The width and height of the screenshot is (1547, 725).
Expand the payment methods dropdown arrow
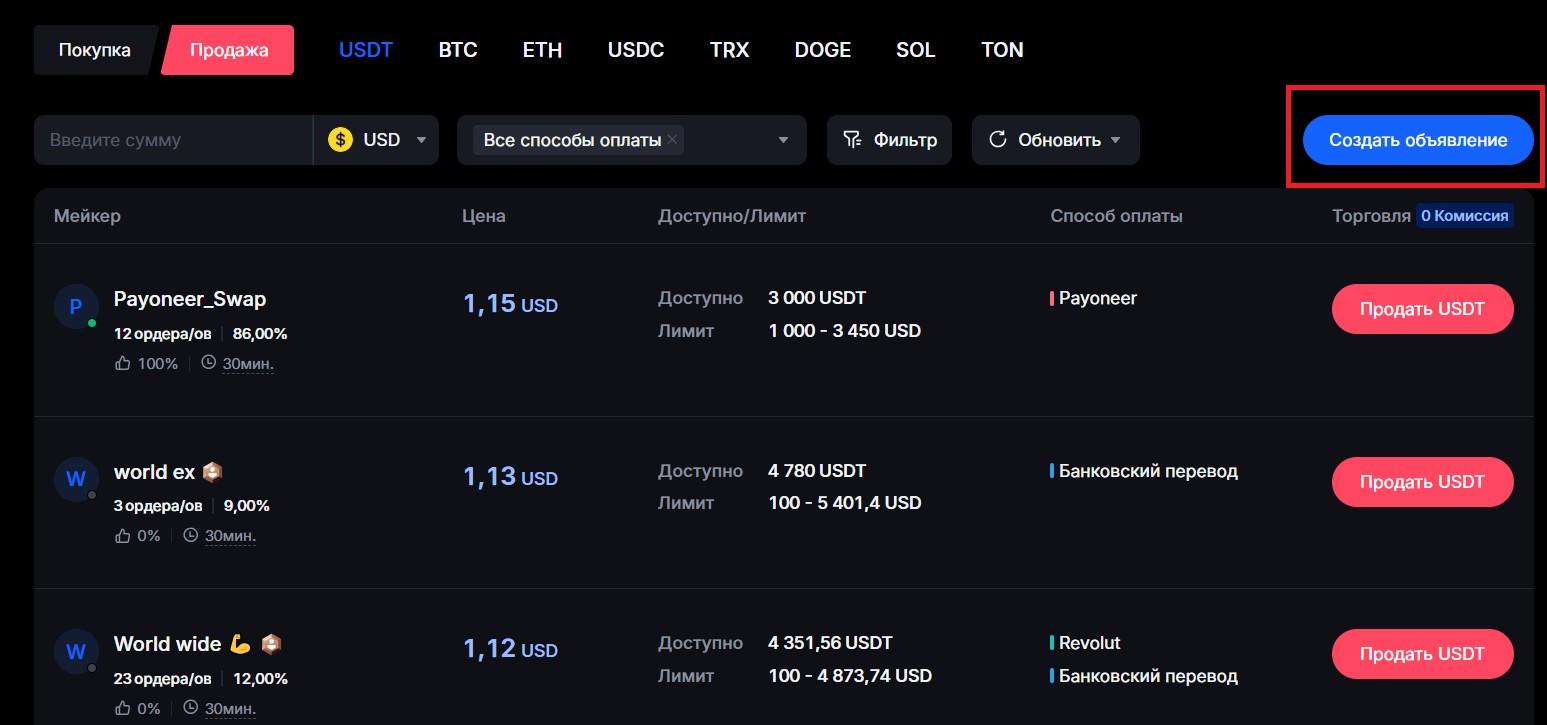pyautogui.click(x=784, y=140)
